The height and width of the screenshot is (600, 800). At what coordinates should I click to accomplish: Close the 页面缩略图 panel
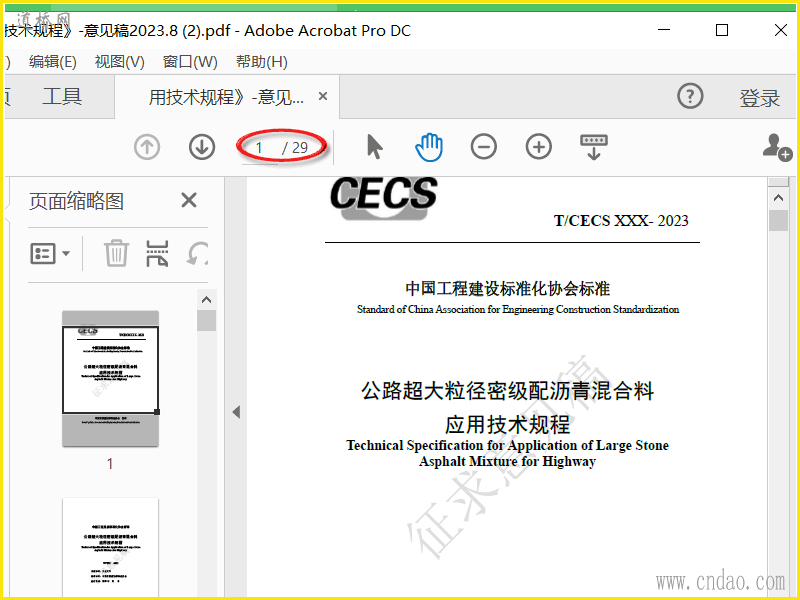[189, 201]
